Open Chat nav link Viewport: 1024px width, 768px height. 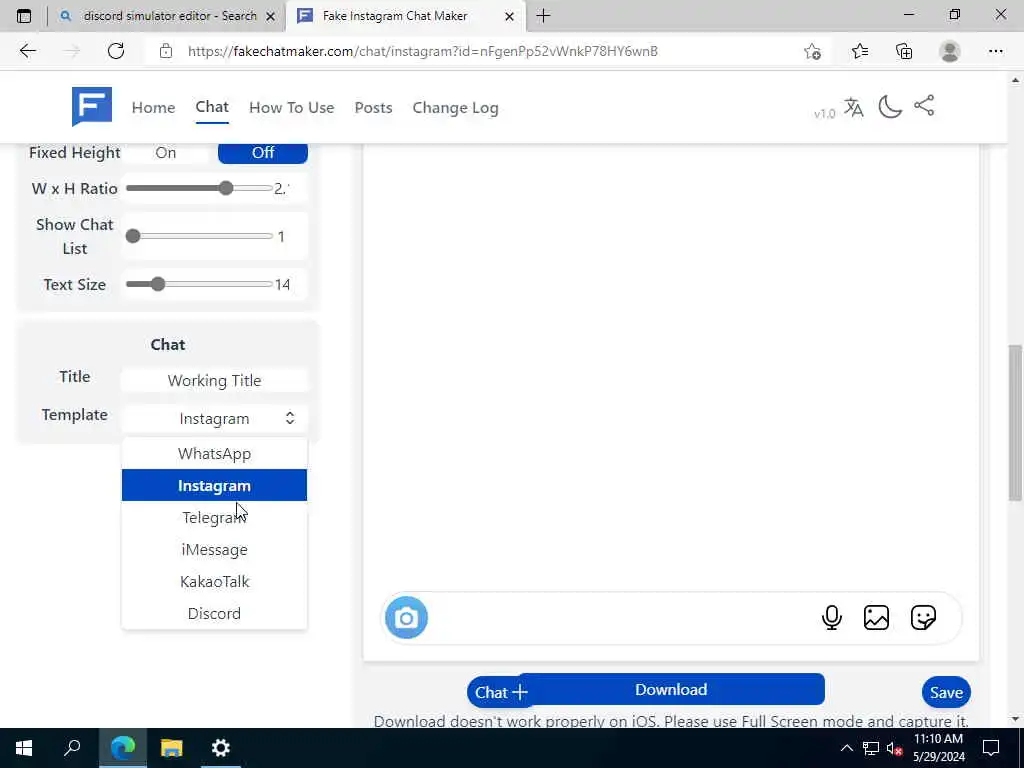pyautogui.click(x=212, y=107)
